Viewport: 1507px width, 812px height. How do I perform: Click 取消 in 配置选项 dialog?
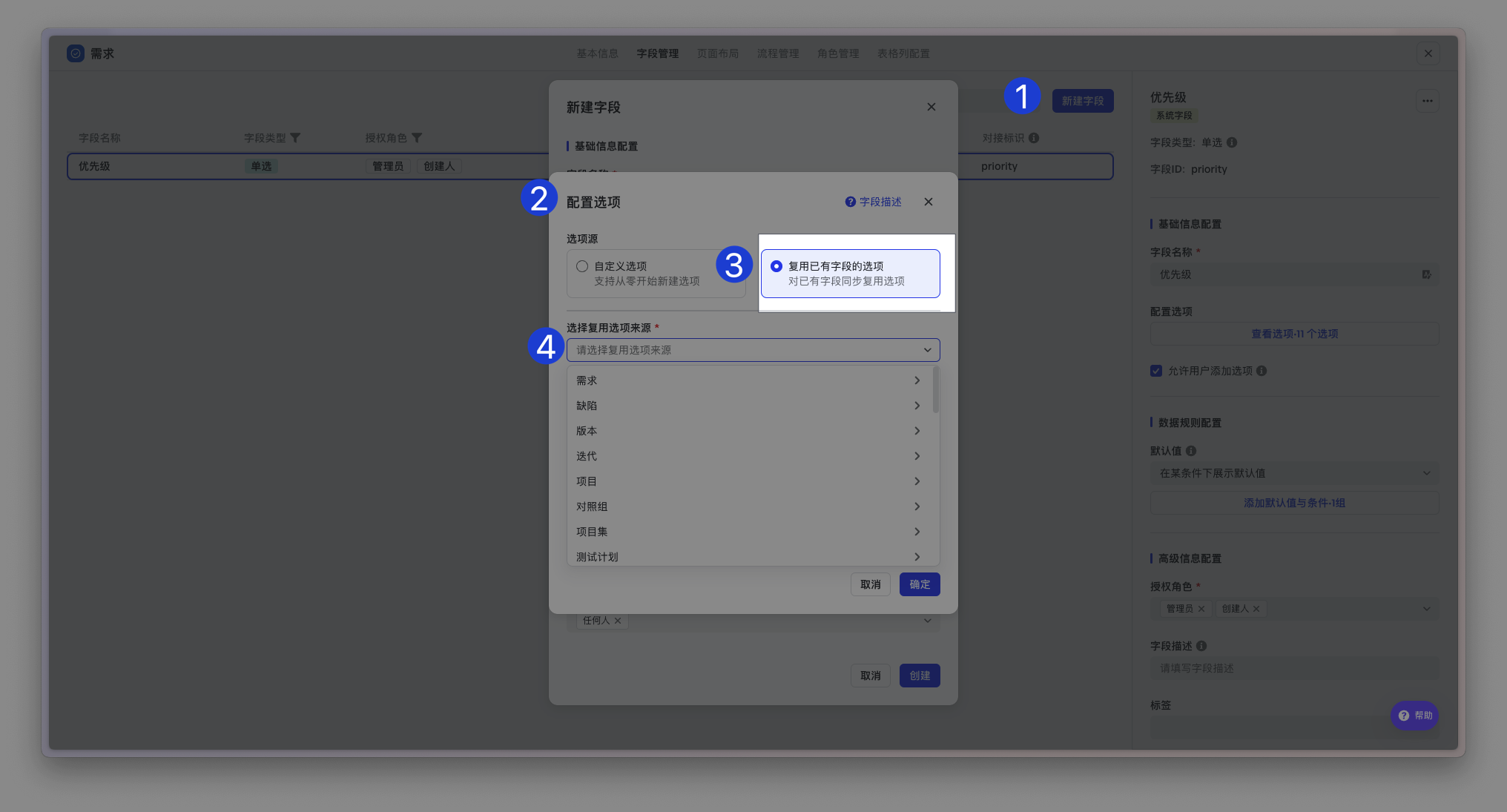point(871,584)
